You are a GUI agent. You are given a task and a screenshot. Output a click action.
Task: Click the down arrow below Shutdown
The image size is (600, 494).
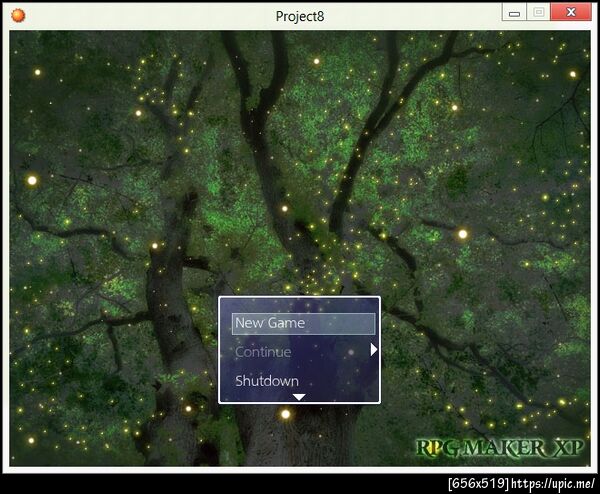299,397
